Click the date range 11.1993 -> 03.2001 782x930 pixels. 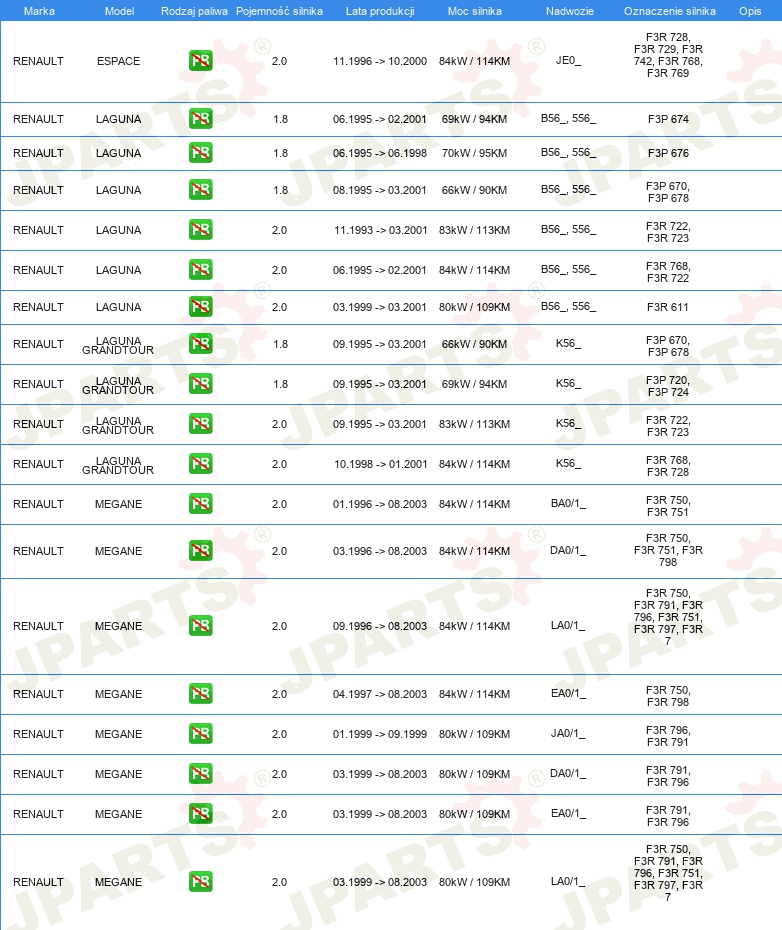(380, 230)
